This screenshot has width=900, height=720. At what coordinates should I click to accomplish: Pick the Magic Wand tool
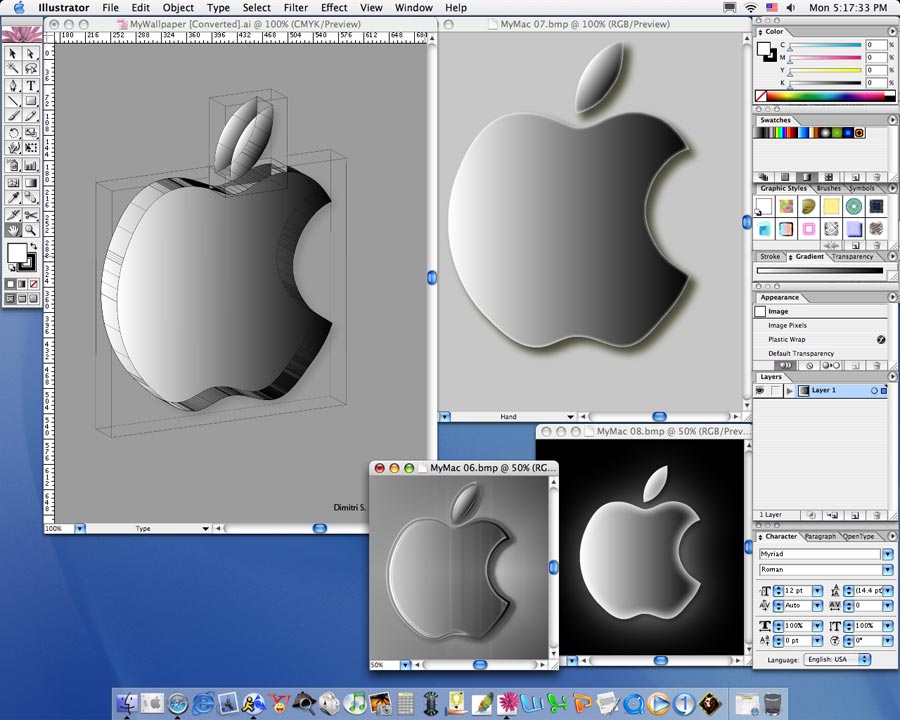pos(13,69)
